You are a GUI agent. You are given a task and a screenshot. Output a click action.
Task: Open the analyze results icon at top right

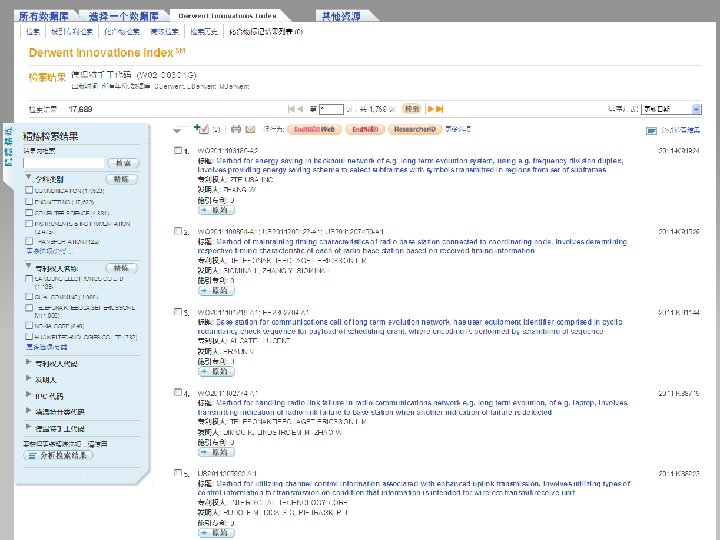click(x=651, y=131)
